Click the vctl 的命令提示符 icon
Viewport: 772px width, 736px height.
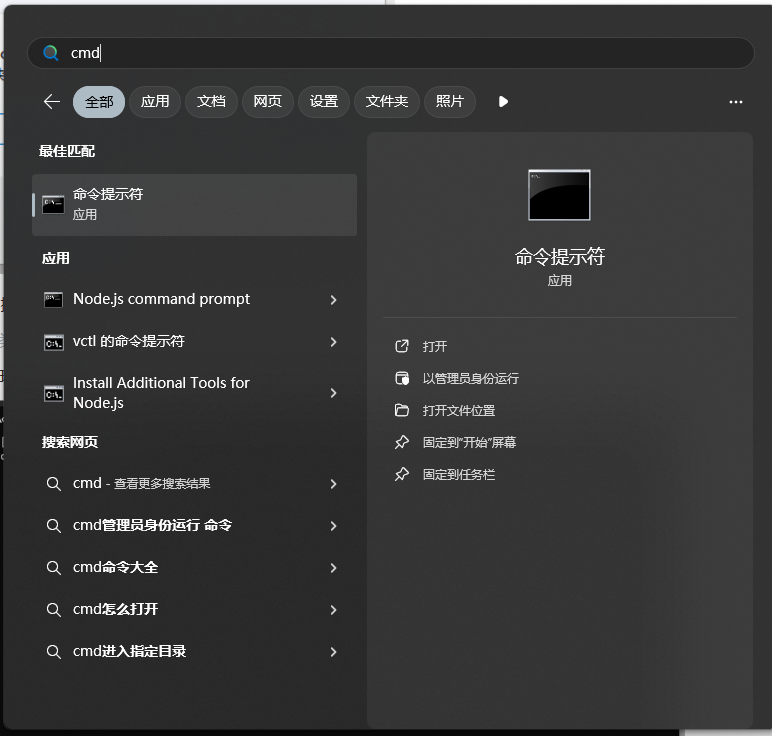pos(53,342)
